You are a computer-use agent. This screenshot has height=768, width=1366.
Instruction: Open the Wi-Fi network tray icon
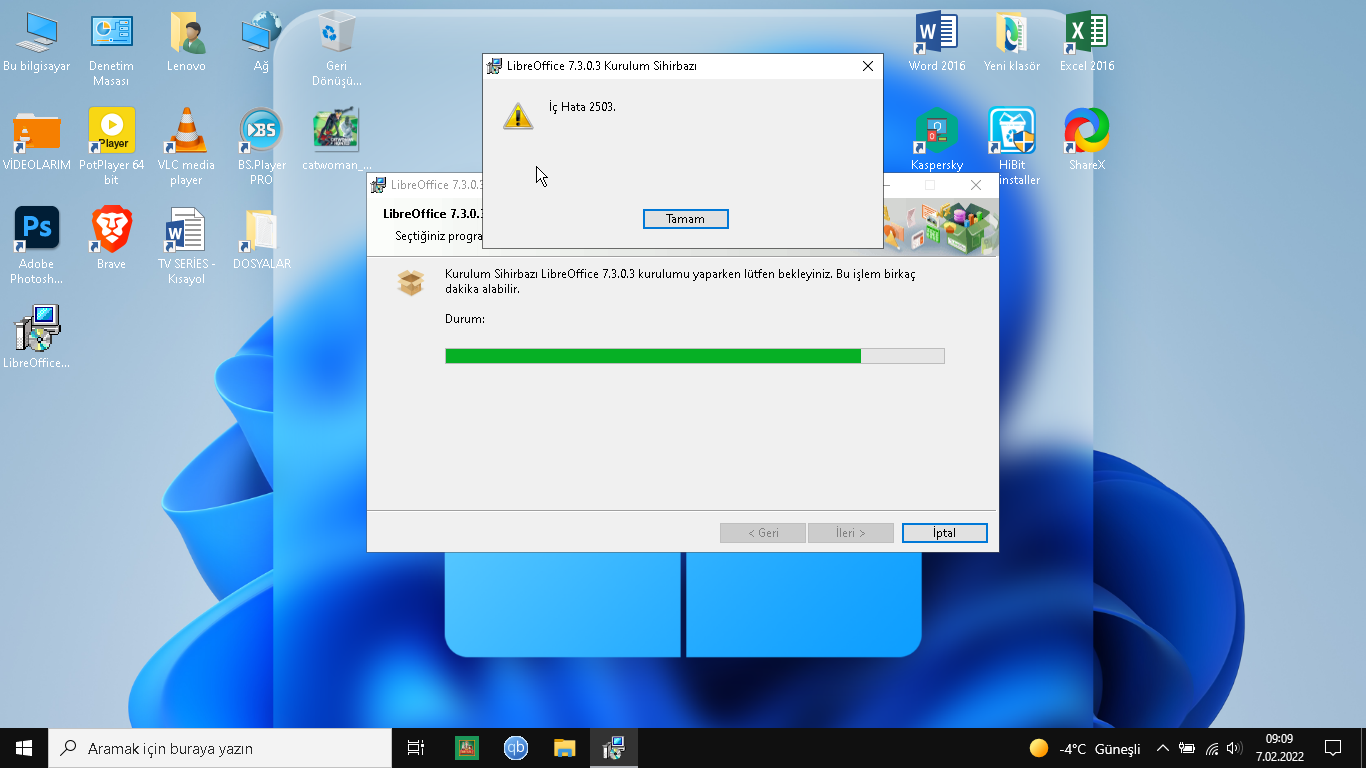pyautogui.click(x=1212, y=748)
